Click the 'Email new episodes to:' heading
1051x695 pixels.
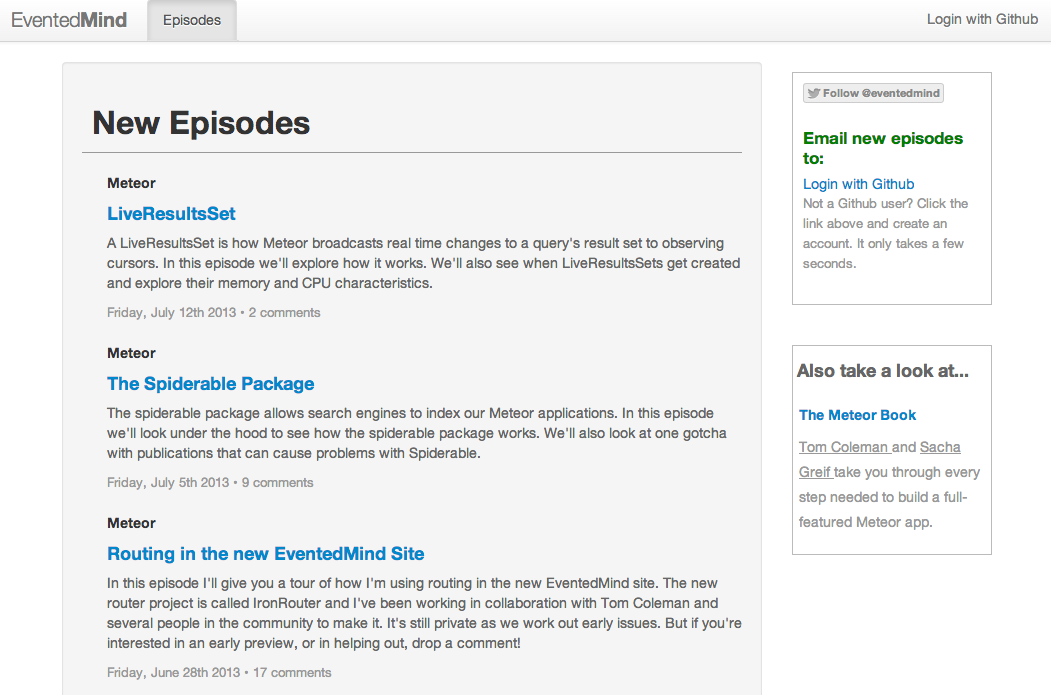[883, 148]
